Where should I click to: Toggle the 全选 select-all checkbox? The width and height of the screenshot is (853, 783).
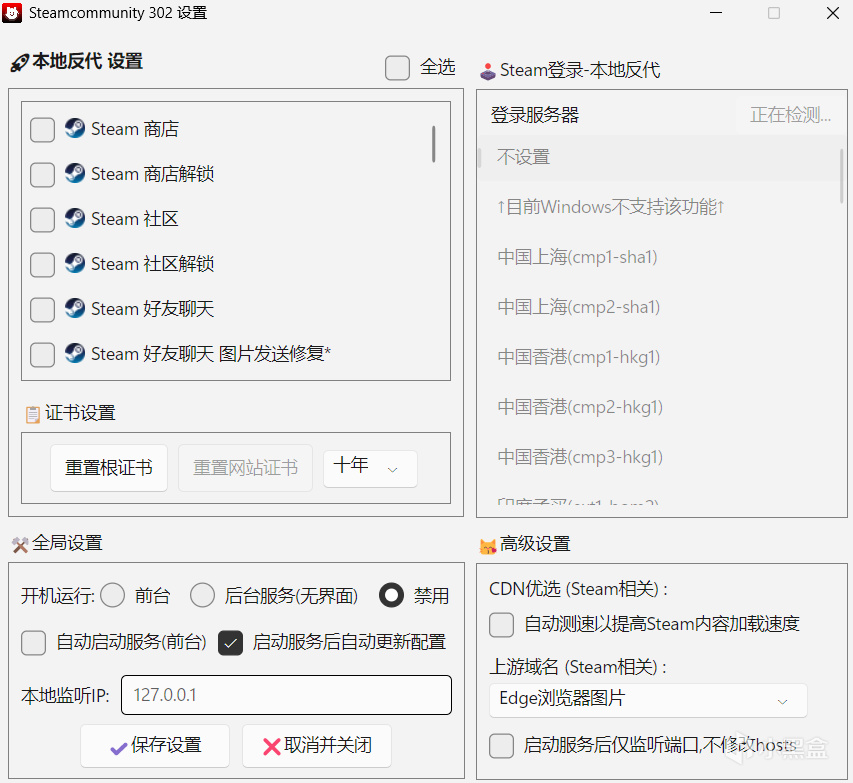(x=397, y=68)
